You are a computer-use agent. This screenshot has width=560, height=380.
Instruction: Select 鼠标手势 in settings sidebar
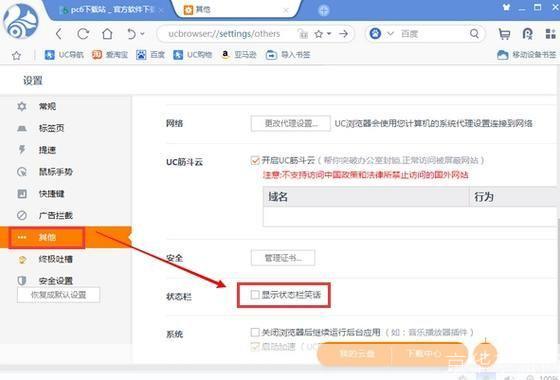[x=66, y=172]
